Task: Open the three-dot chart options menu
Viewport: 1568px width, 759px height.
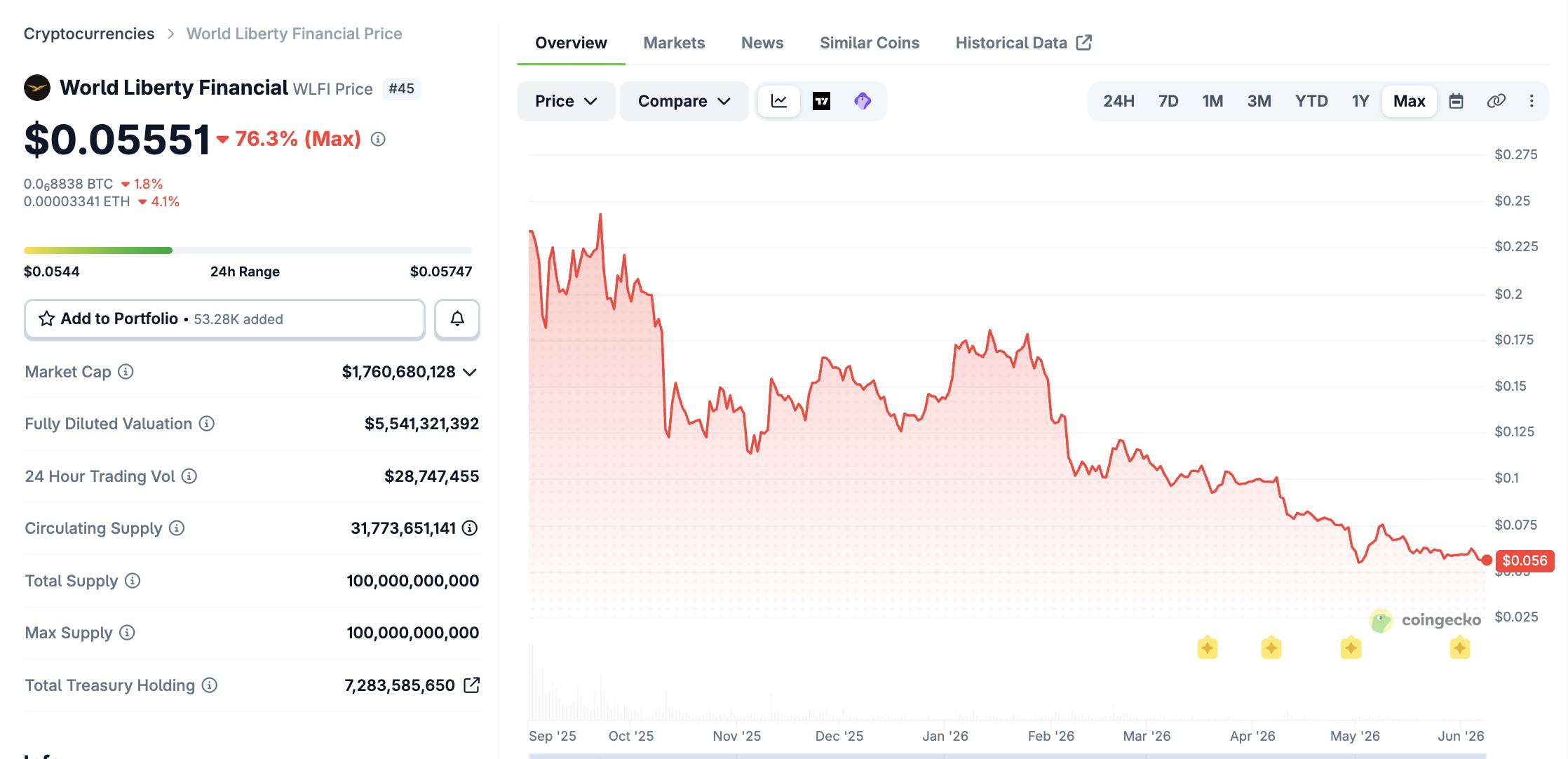Action: point(1532,101)
